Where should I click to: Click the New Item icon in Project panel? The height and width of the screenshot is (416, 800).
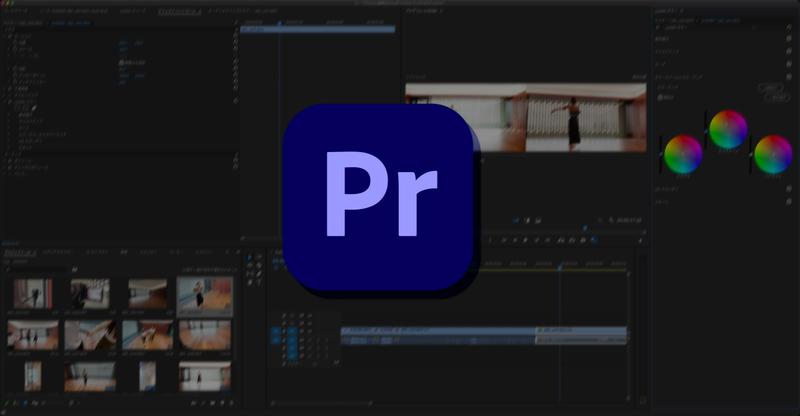pos(222,402)
